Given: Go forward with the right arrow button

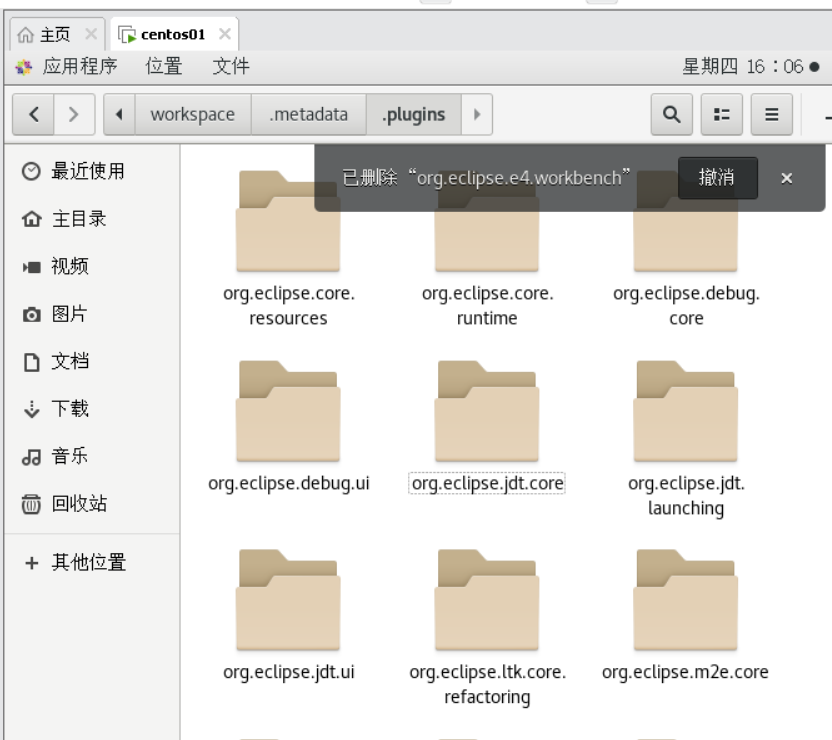Looking at the screenshot, I should (74, 114).
